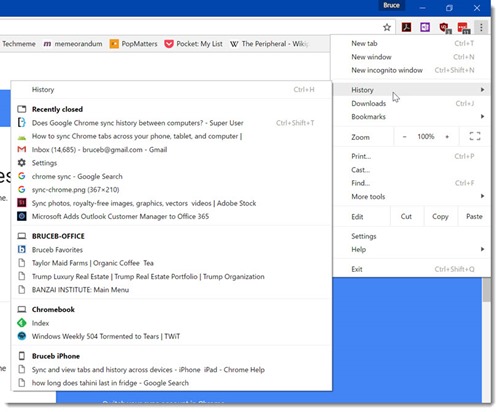
Task: Click the Paste button in Edit row
Action: (474, 216)
